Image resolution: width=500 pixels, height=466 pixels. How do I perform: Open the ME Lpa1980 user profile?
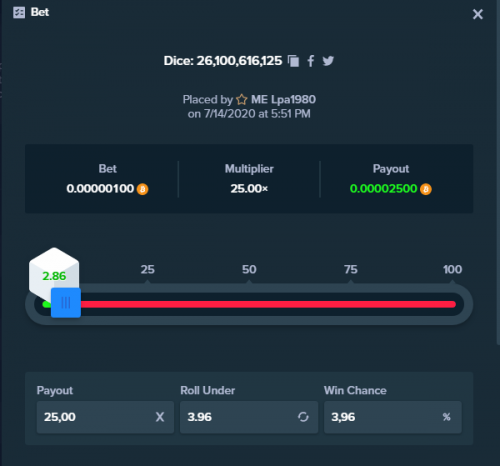[x=283, y=99]
